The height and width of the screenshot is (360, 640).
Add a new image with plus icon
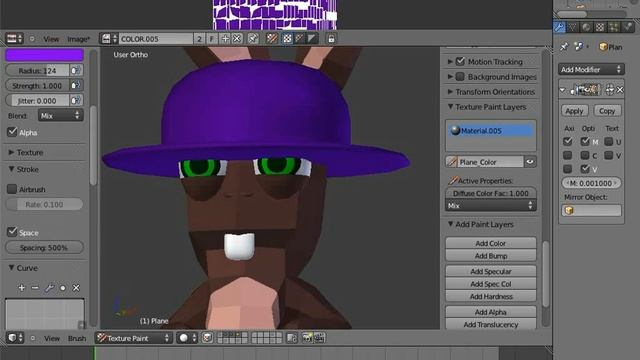tap(225, 39)
